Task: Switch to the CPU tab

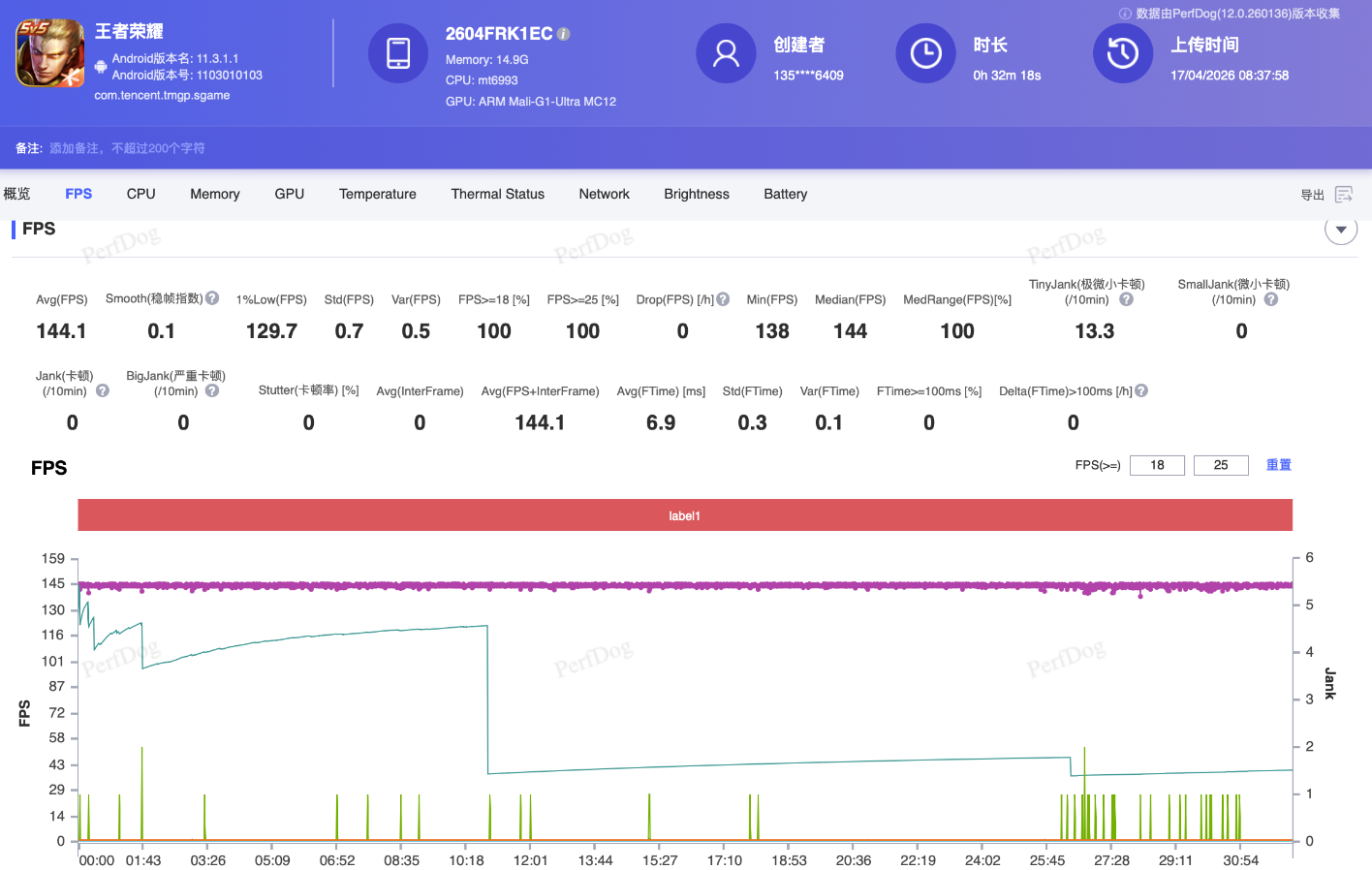Action: [x=140, y=194]
